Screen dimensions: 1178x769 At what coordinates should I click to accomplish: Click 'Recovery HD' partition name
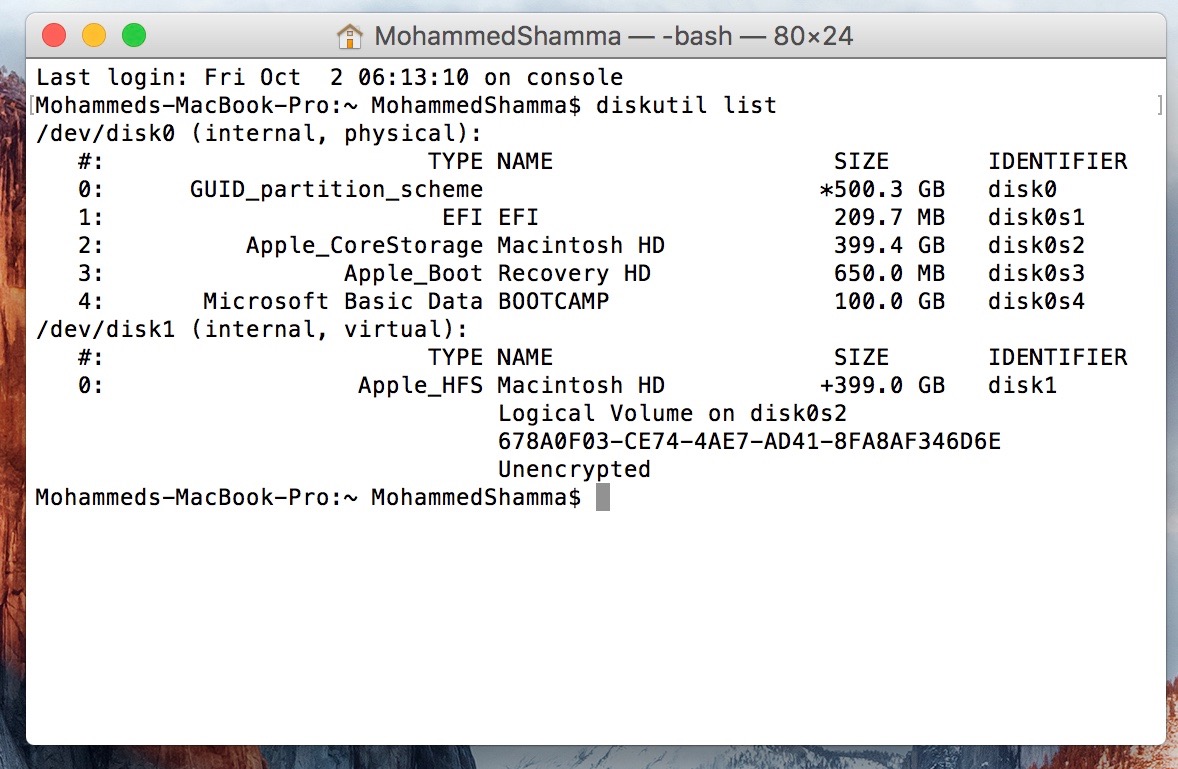coord(574,273)
